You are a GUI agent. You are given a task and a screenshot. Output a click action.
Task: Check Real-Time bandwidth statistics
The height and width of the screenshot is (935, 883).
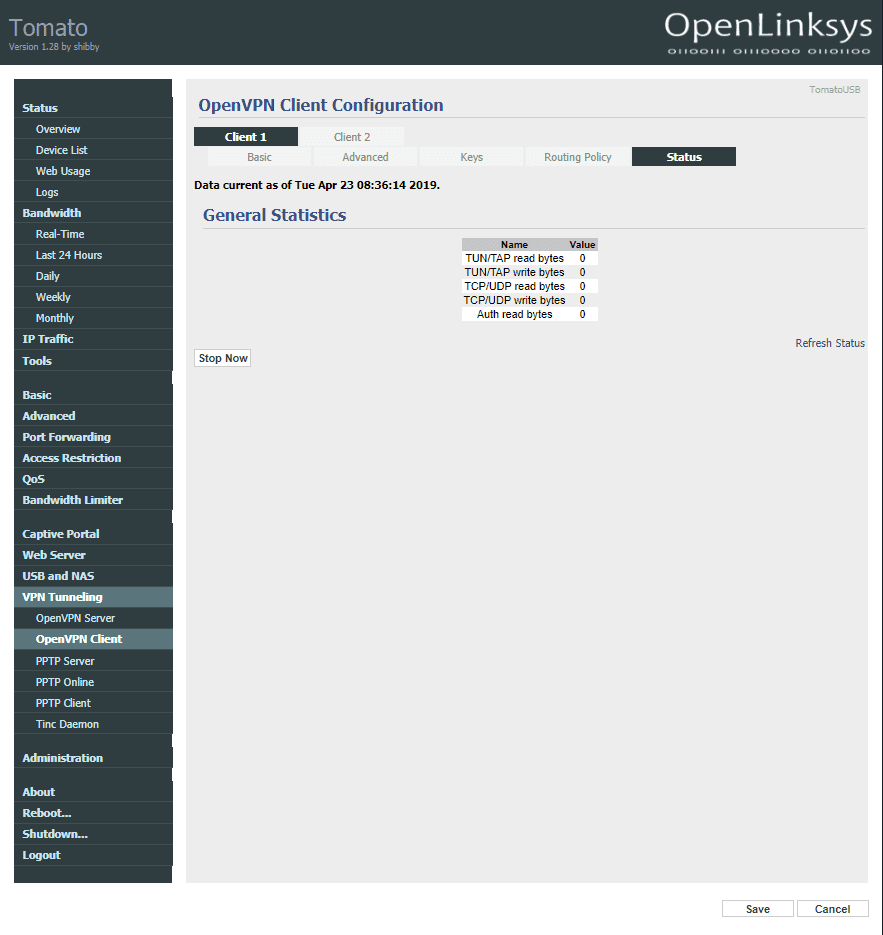pos(60,233)
